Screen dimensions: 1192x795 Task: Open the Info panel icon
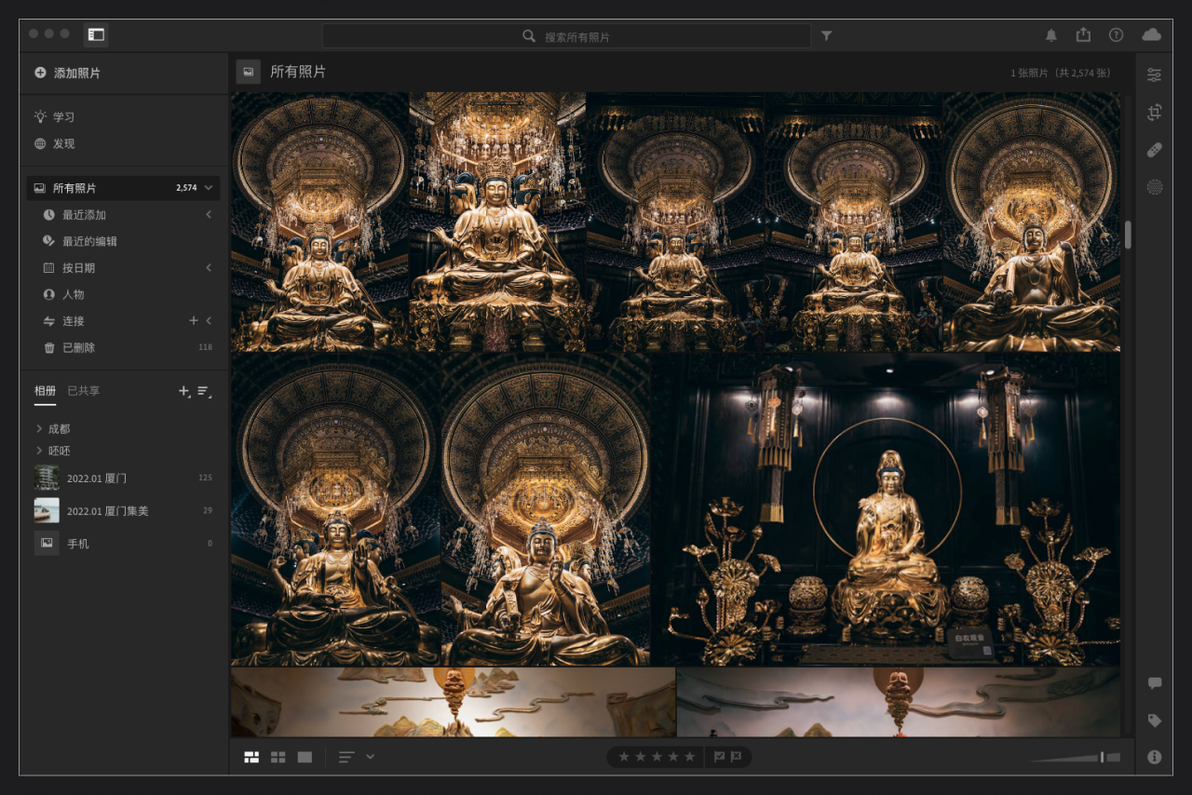pos(1154,757)
